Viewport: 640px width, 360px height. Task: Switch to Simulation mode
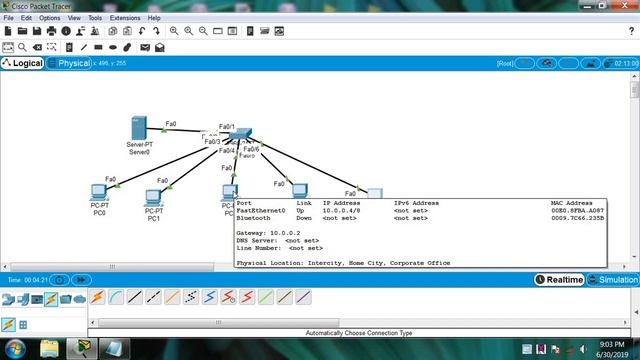pos(613,280)
